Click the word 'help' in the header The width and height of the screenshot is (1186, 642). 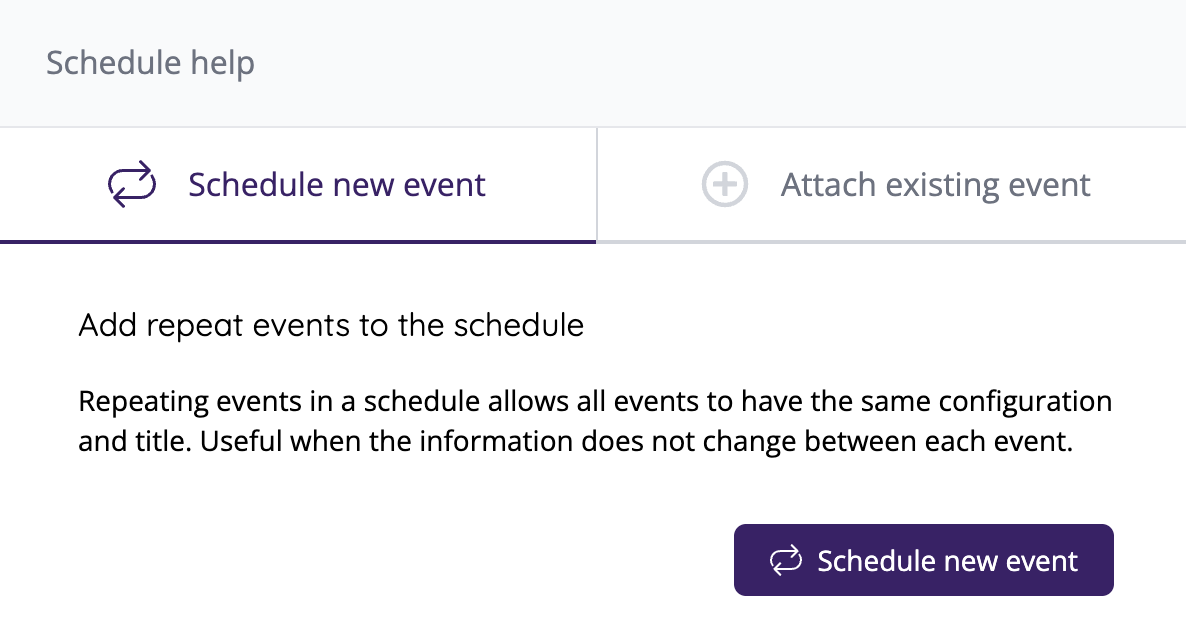(x=222, y=63)
